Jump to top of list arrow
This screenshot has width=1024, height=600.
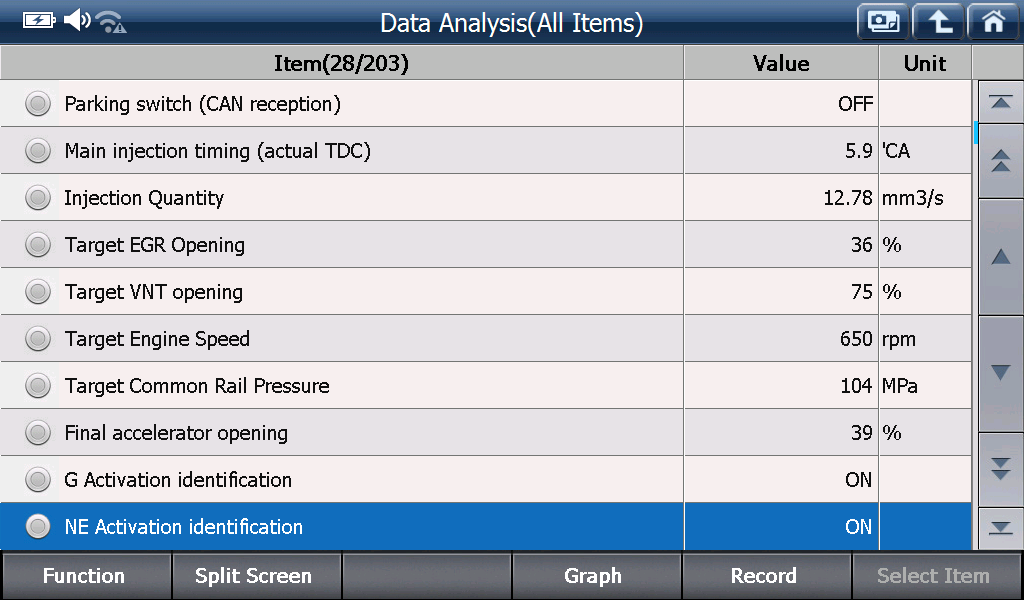[1000, 102]
